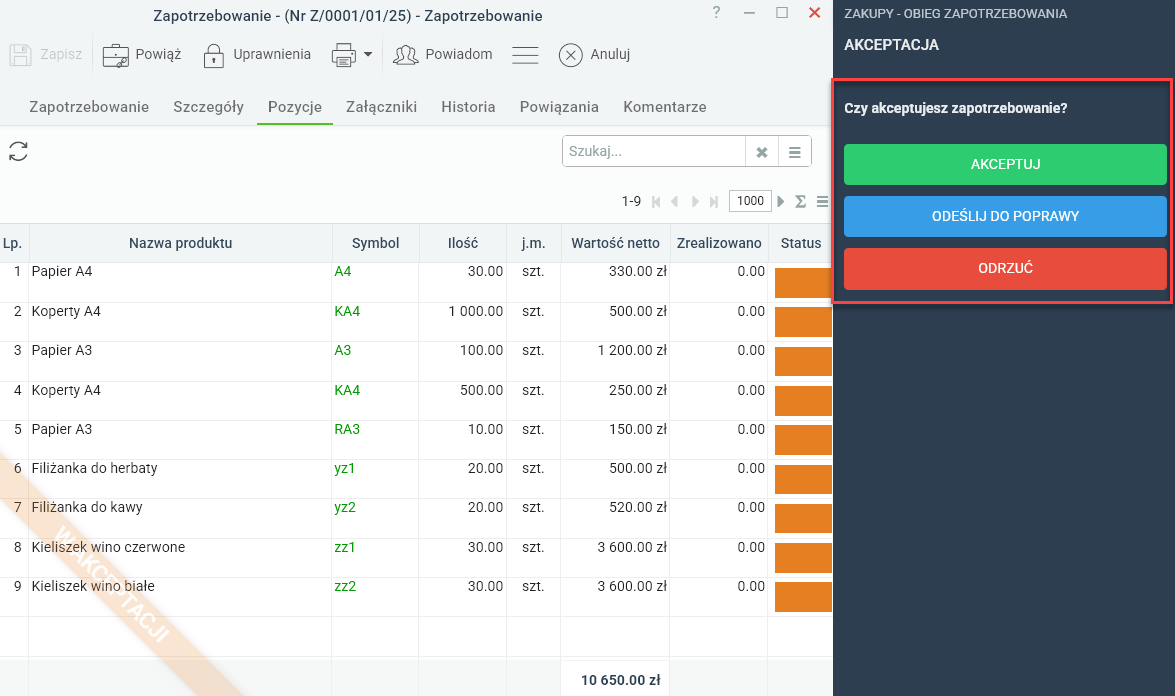Click the AKCEPTUJ green button

(x=1005, y=164)
